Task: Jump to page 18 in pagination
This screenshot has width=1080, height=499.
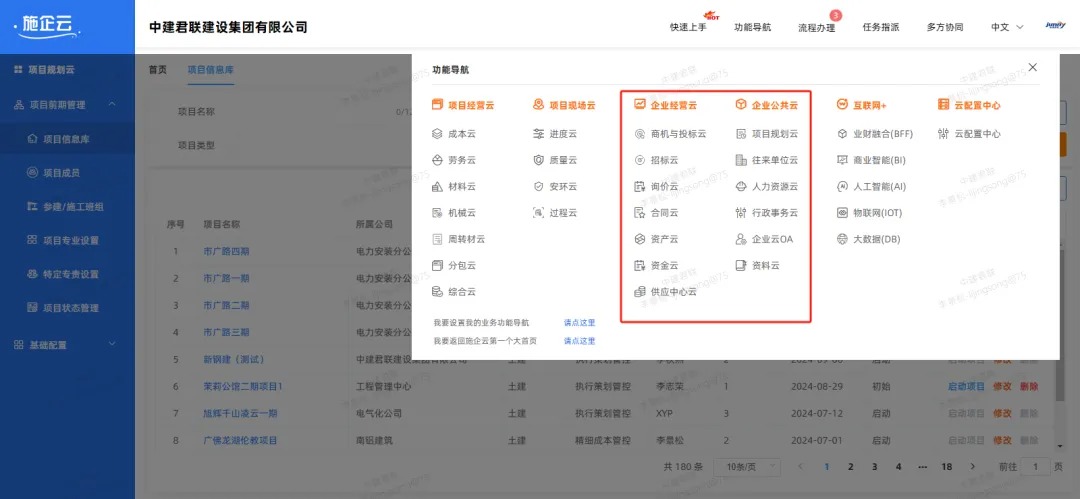Action: (947, 467)
